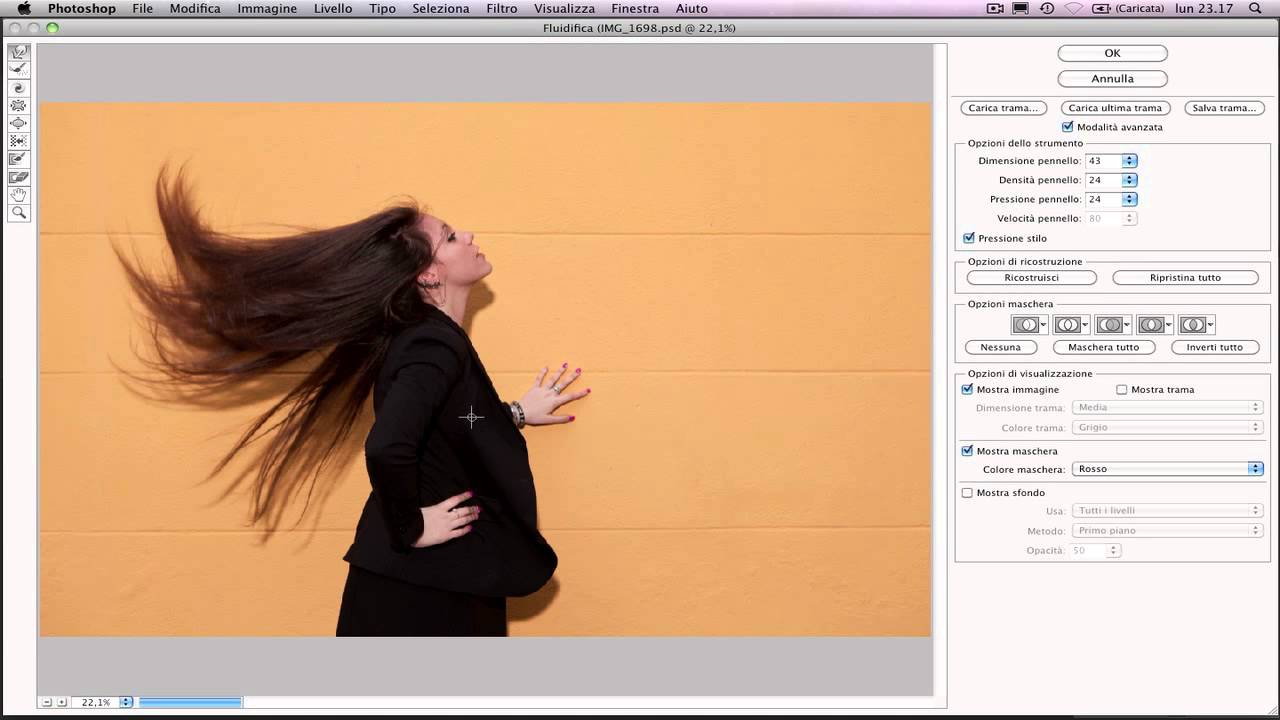The width and height of the screenshot is (1280, 720).
Task: Open the Photoshop application menu
Action: [x=82, y=8]
